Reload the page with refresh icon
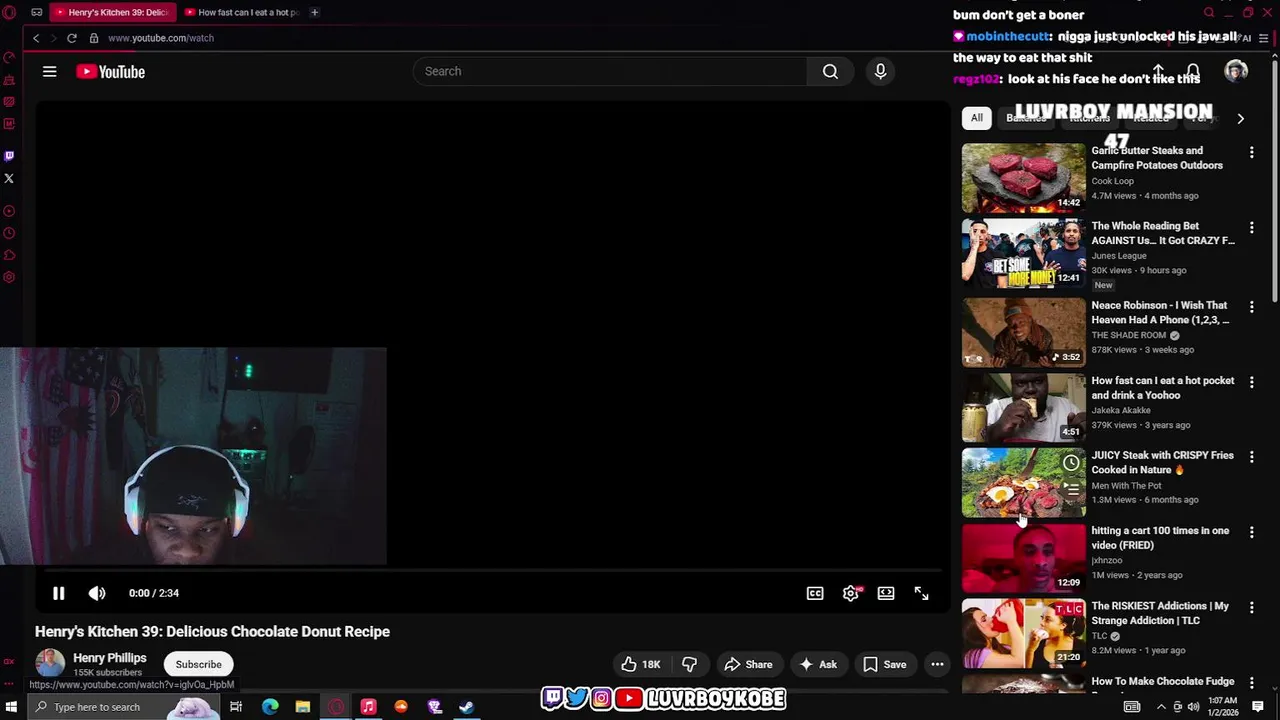Screen dimensions: 1280x720 click(x=72, y=38)
